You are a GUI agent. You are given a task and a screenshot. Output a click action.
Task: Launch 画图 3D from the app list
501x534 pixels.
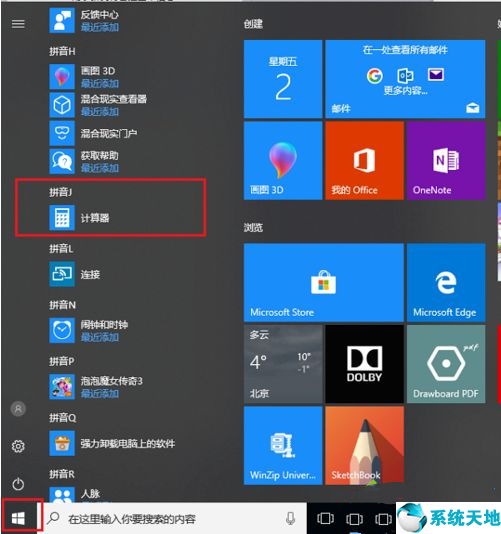[x=62, y=77]
